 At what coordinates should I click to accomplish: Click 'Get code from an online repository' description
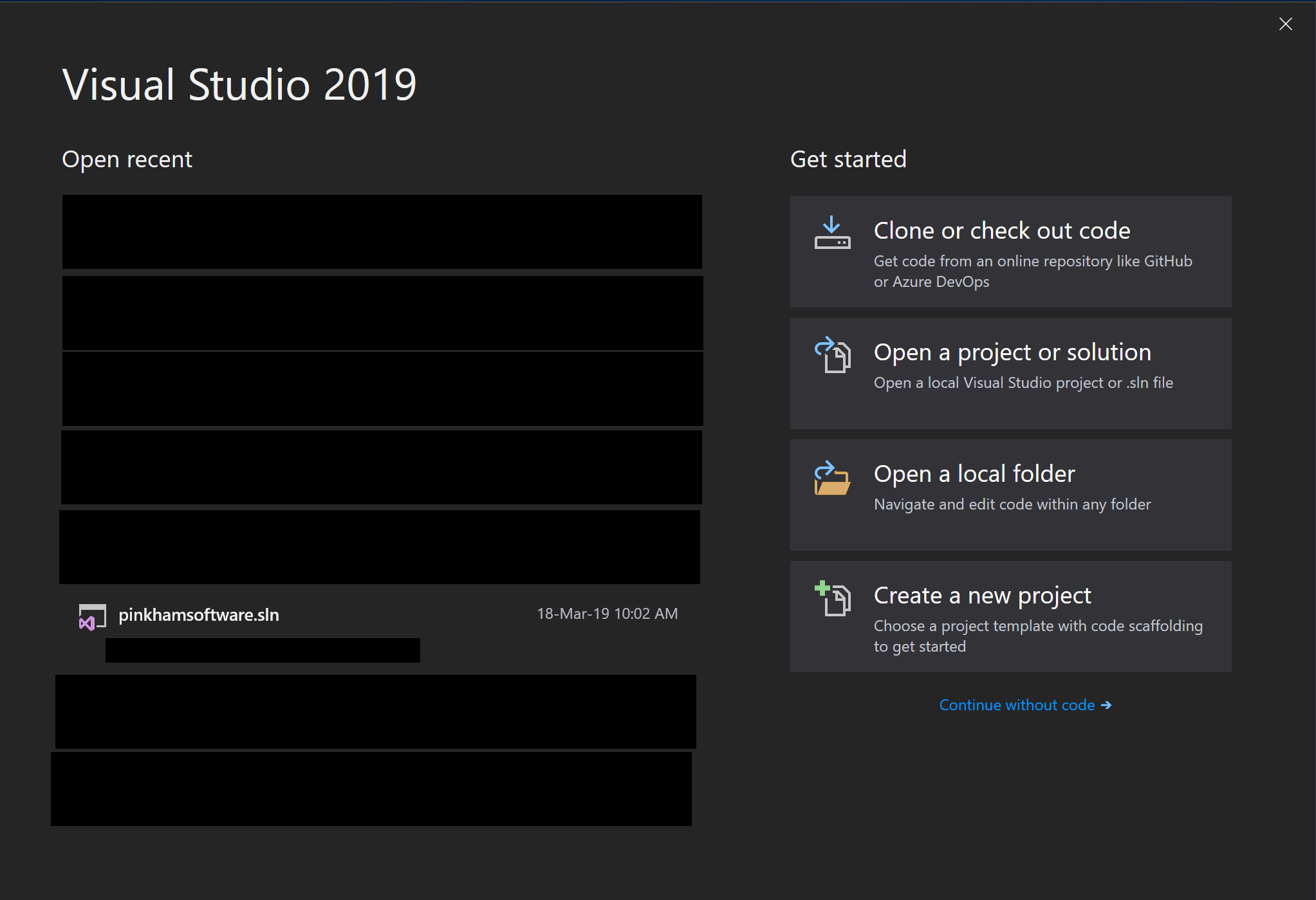click(x=1033, y=271)
